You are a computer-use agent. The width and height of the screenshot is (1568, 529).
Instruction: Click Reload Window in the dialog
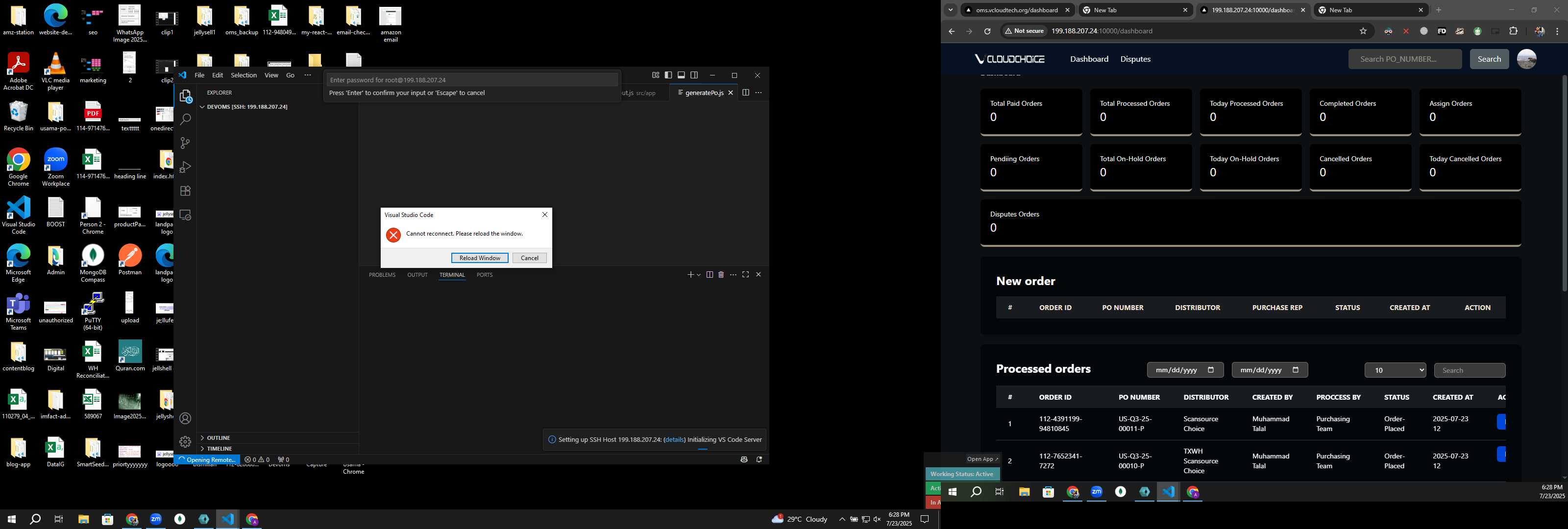click(x=480, y=258)
